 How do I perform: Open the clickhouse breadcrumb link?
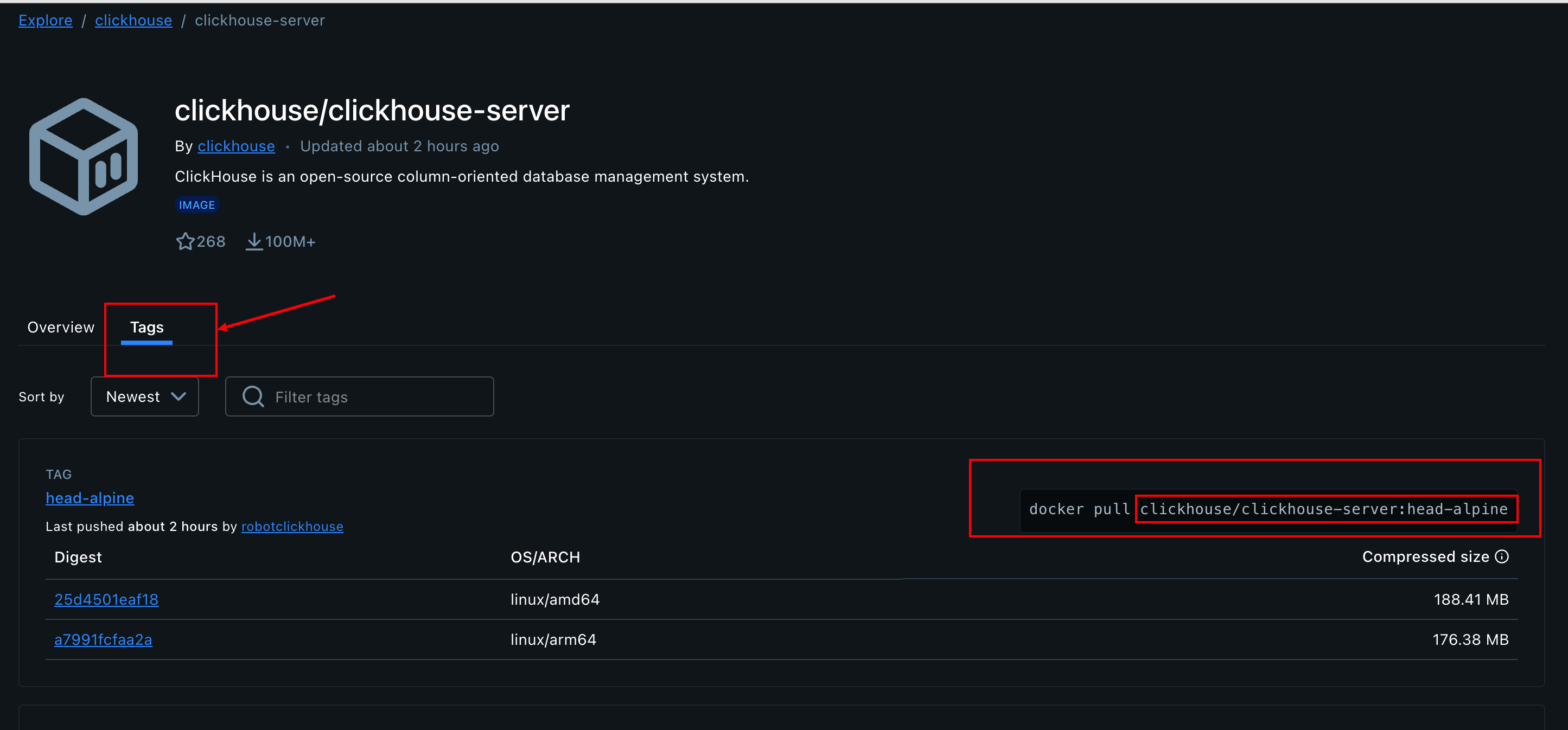click(133, 20)
